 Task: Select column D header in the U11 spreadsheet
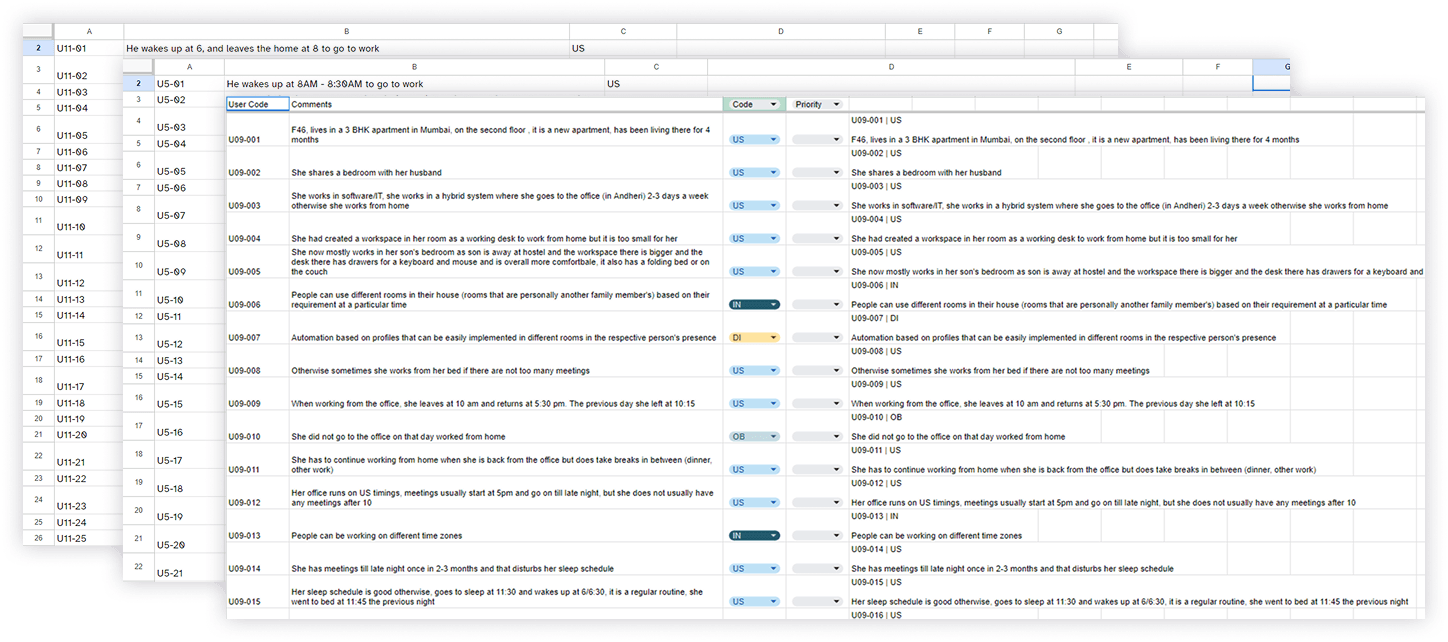(x=781, y=32)
